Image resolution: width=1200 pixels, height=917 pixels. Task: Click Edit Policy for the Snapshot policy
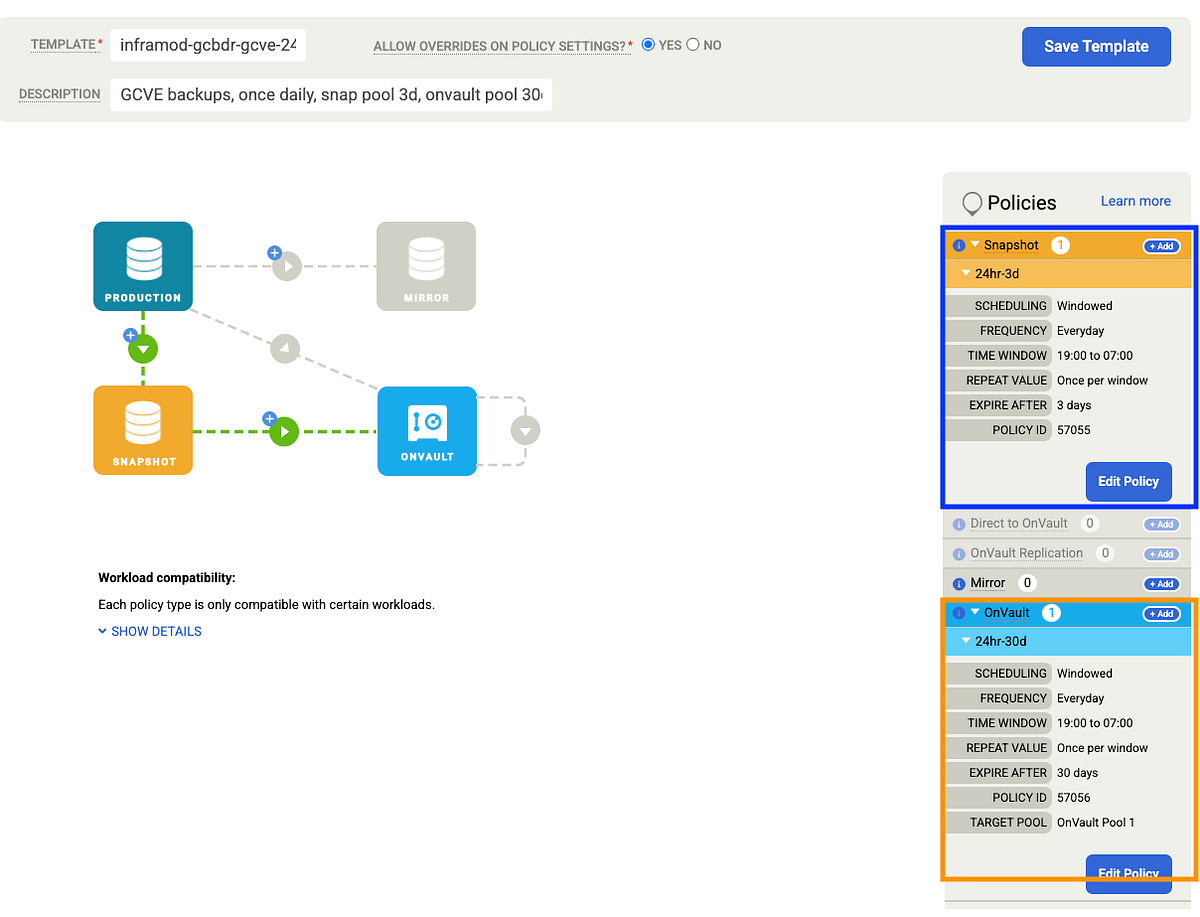(x=1128, y=481)
